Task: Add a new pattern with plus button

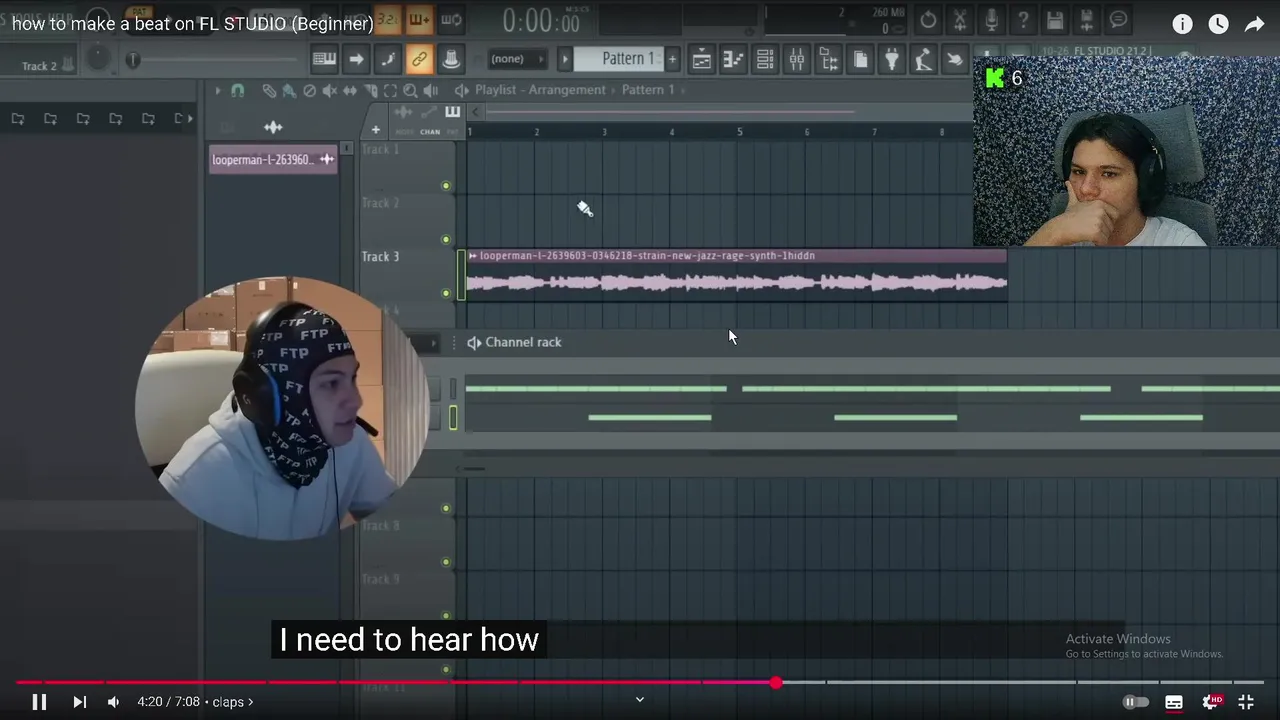Action: coord(672,59)
